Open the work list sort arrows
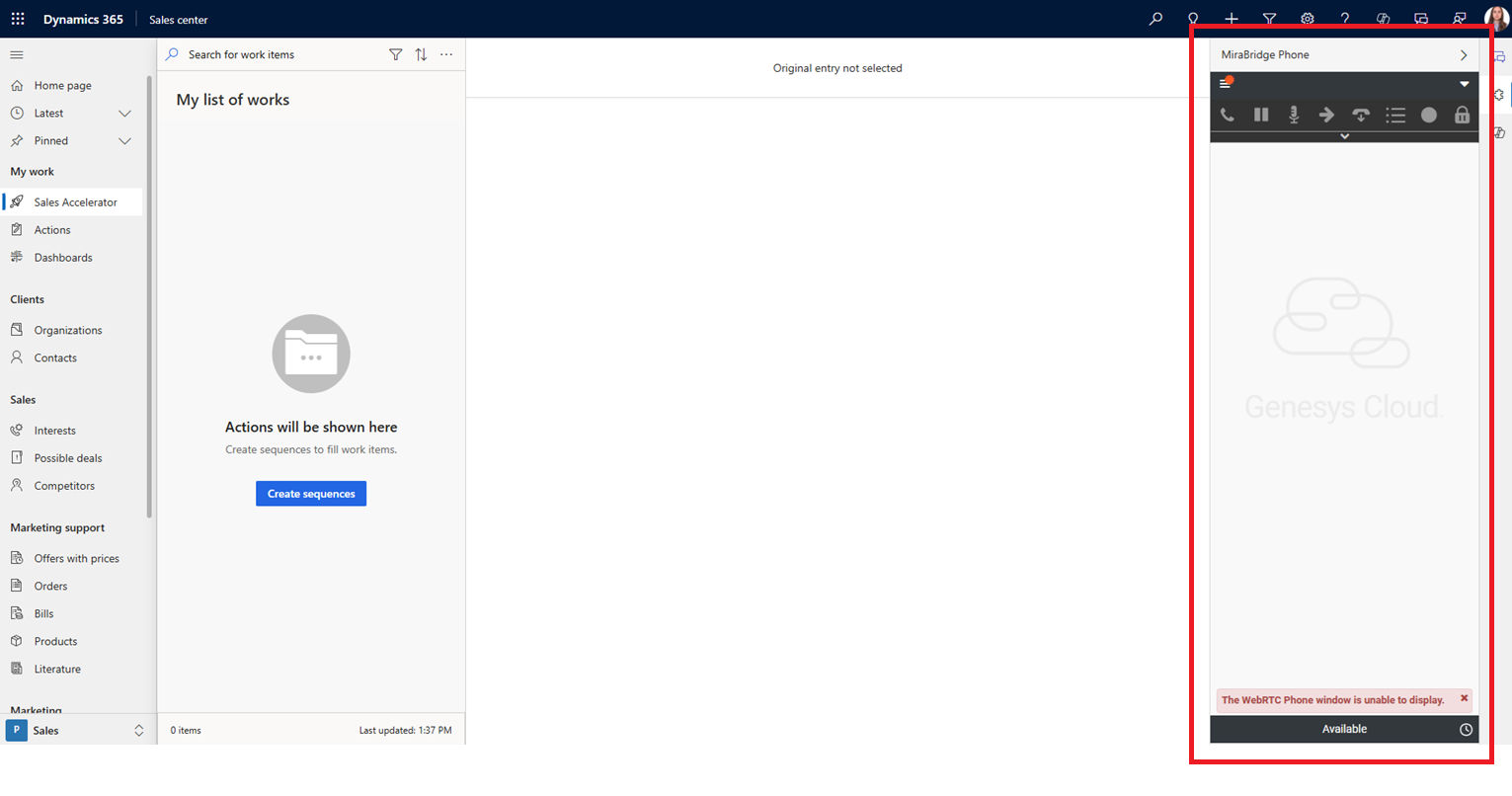This screenshot has width=1512, height=796. (421, 55)
